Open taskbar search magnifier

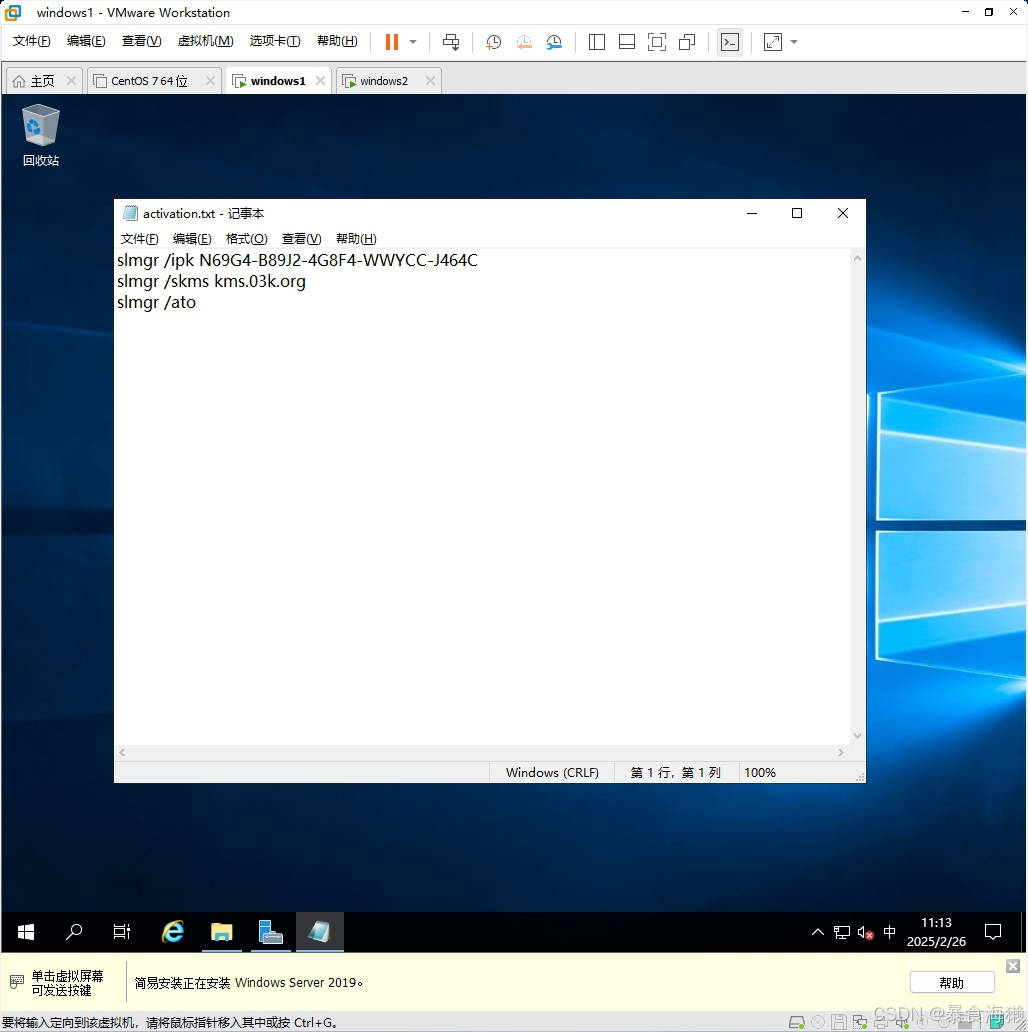coord(74,932)
